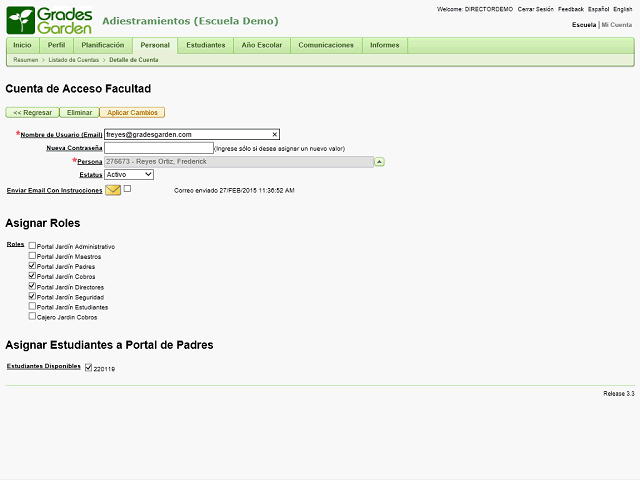Check the send email instructions checkbox
Screen dimensions: 640x480
pyautogui.click(x=127, y=188)
